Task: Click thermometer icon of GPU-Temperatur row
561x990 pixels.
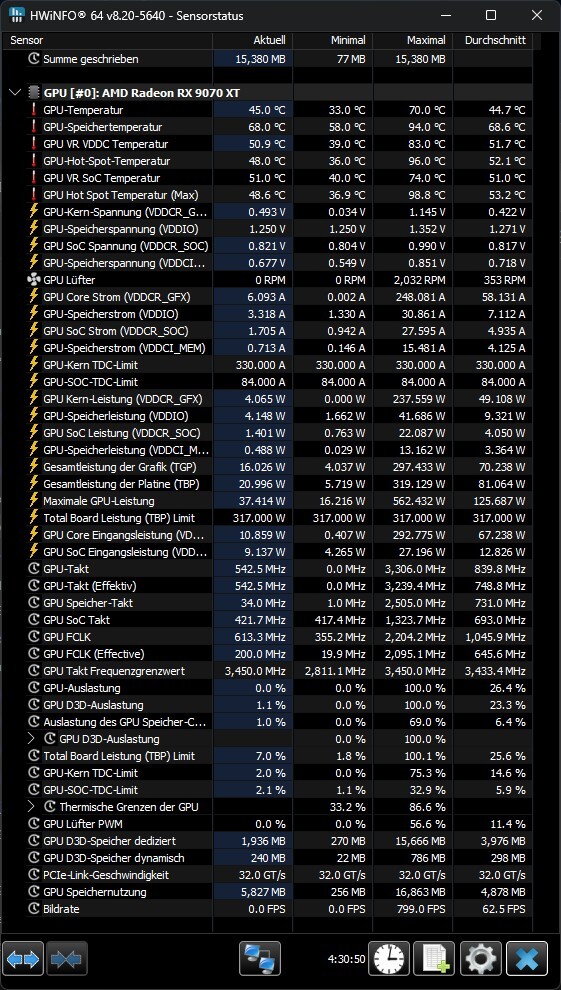Action: pos(34,110)
